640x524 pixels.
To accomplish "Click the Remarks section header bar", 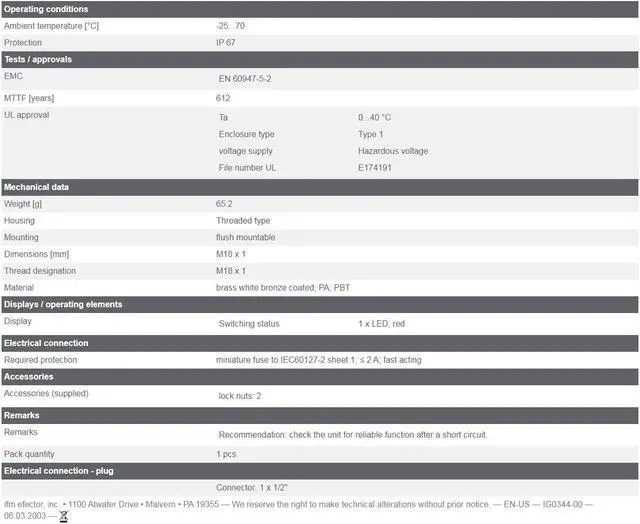I will (22, 415).
